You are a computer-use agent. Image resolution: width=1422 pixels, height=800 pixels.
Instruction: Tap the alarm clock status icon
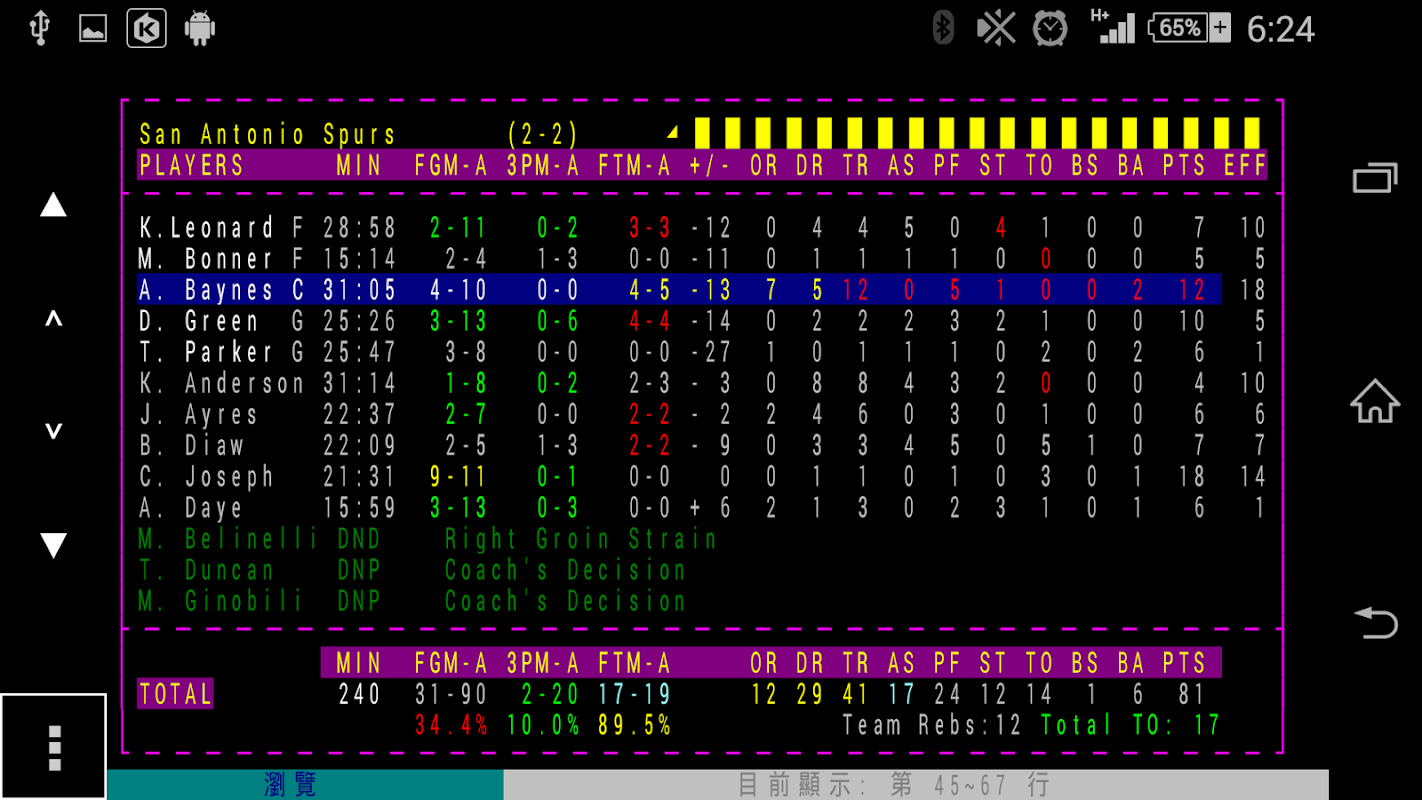pos(1050,28)
